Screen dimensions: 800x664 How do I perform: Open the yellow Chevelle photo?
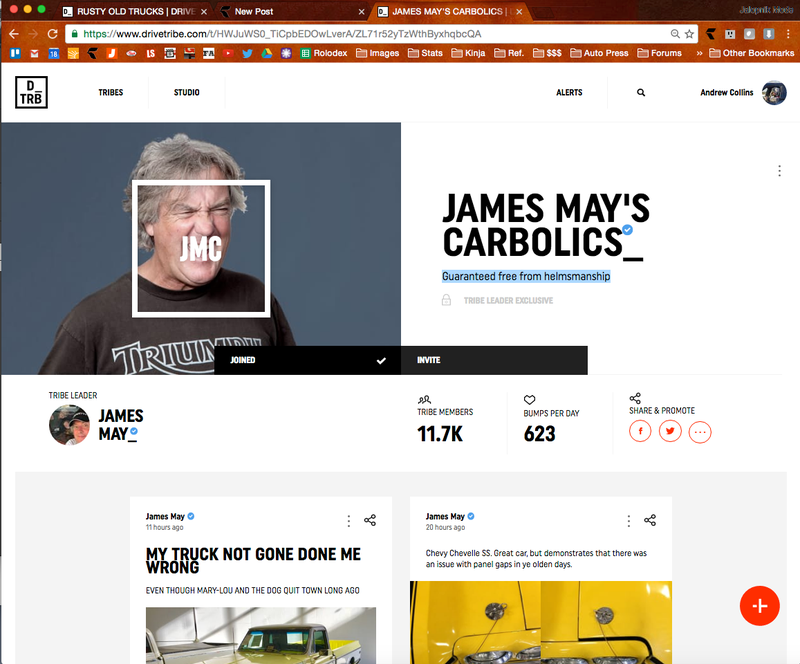point(541,623)
